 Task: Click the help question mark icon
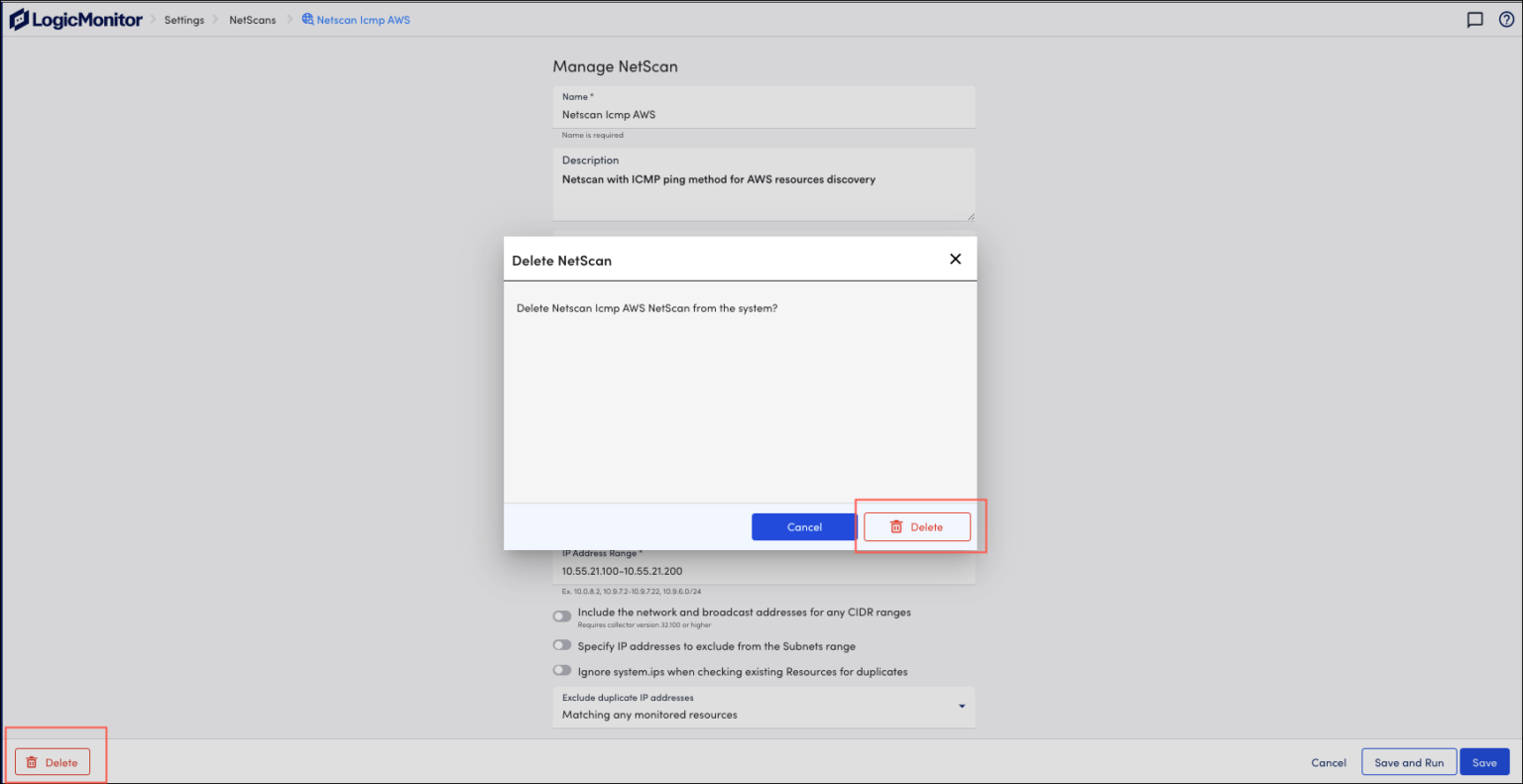click(1506, 19)
